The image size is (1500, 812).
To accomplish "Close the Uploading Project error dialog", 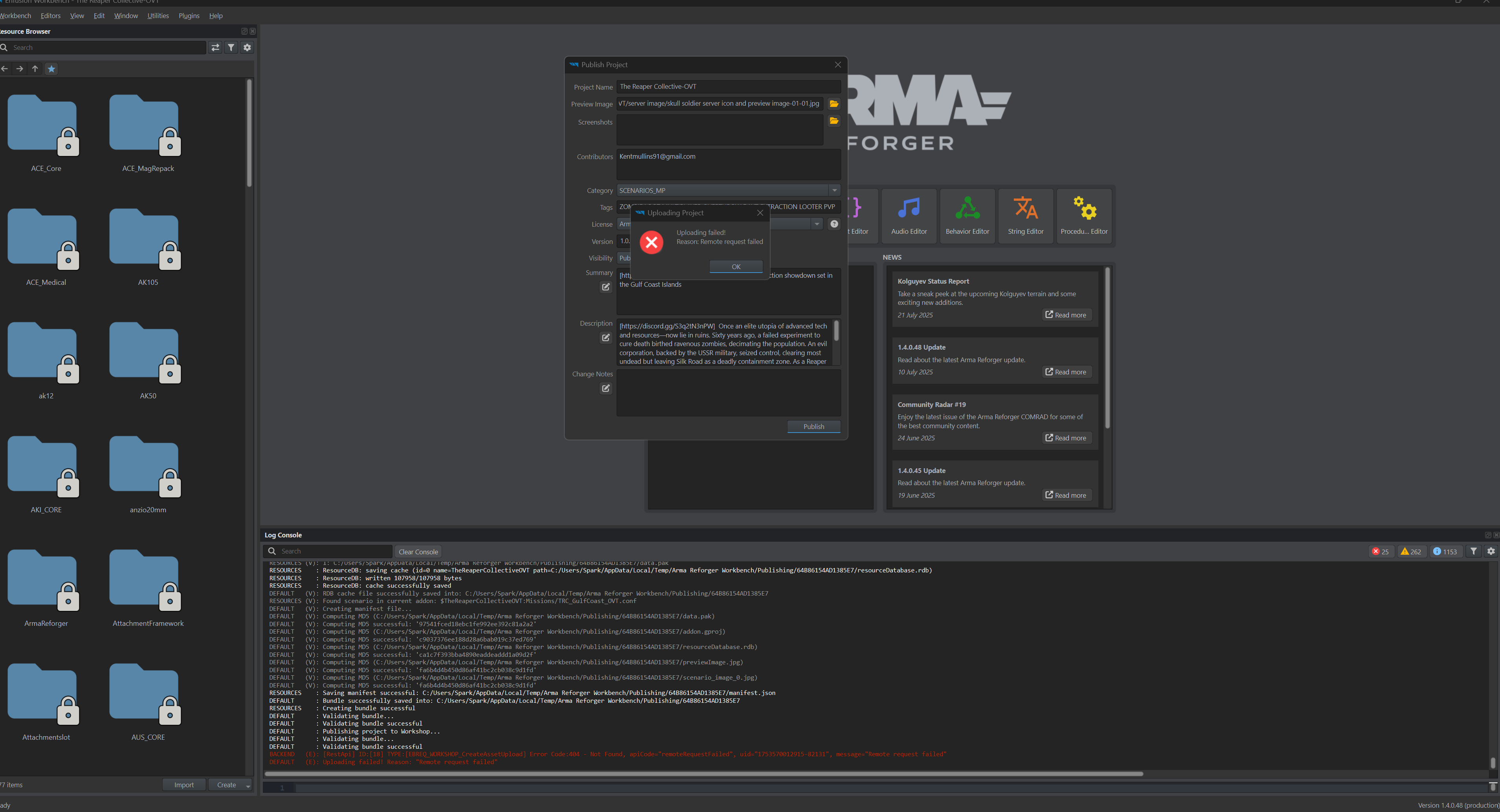I will (x=760, y=213).
